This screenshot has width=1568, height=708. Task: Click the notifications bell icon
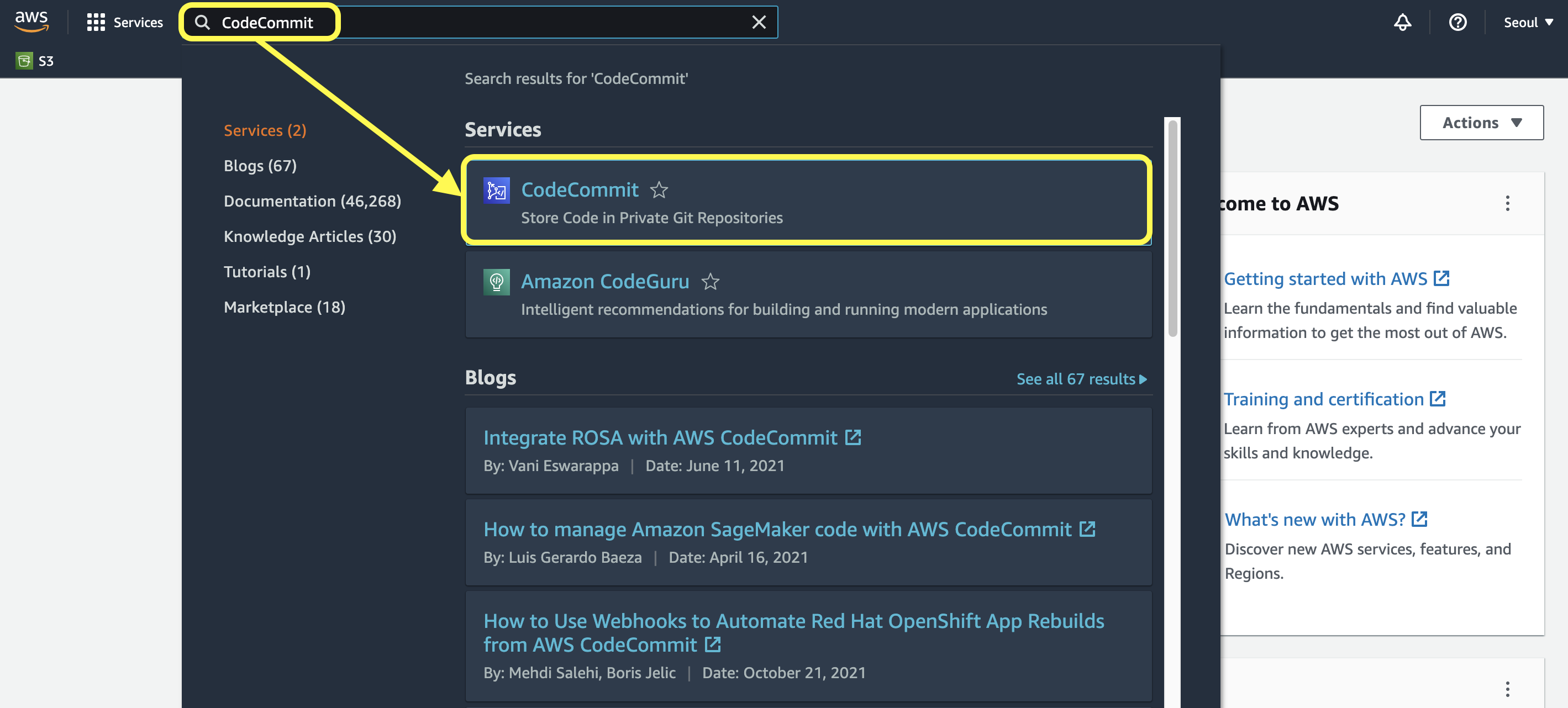(1402, 23)
